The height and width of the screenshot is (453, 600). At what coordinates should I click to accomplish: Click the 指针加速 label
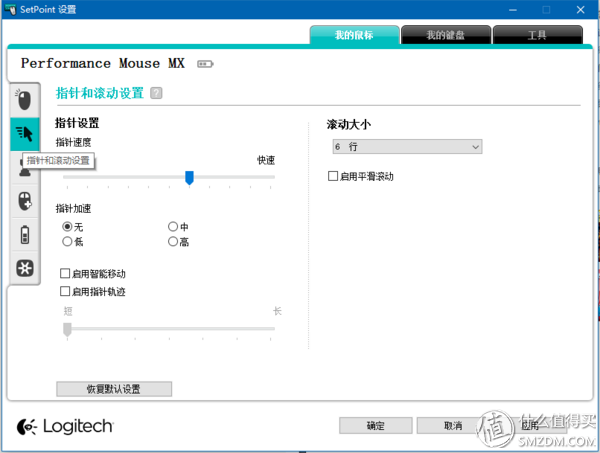[73, 209]
